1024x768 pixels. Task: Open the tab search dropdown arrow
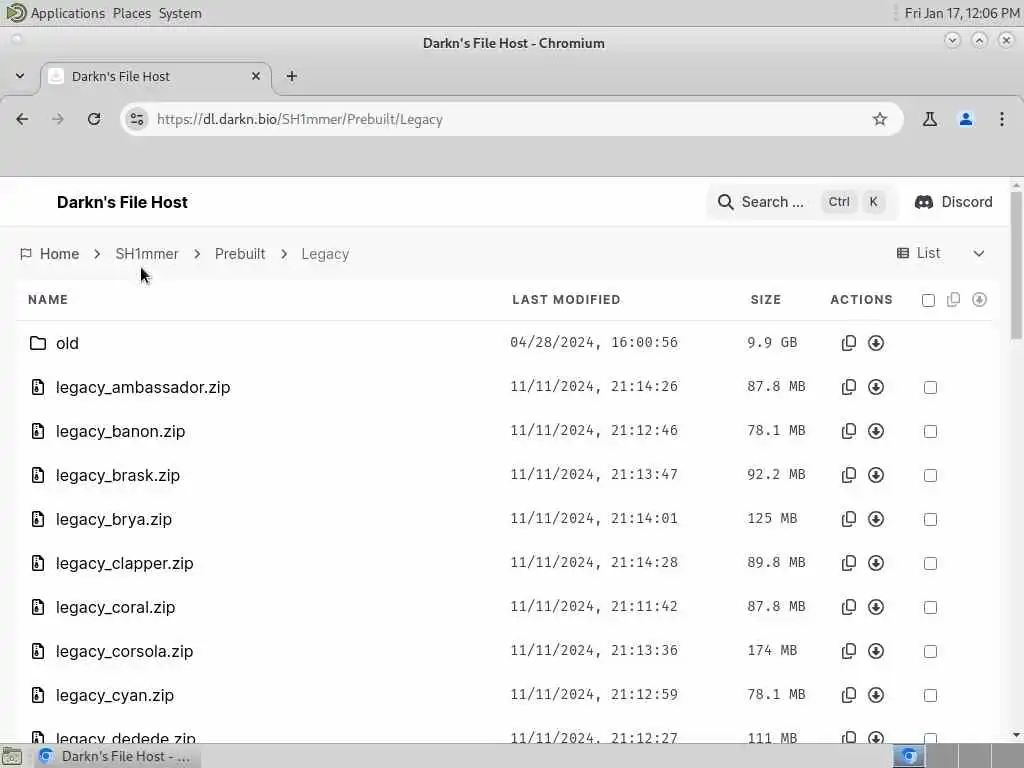click(x=20, y=76)
